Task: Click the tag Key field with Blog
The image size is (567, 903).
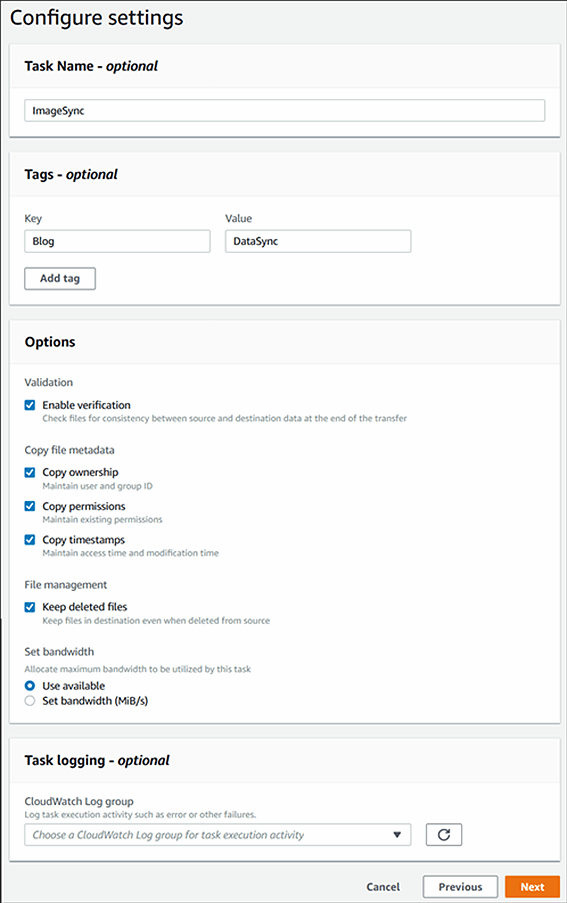Action: [117, 241]
